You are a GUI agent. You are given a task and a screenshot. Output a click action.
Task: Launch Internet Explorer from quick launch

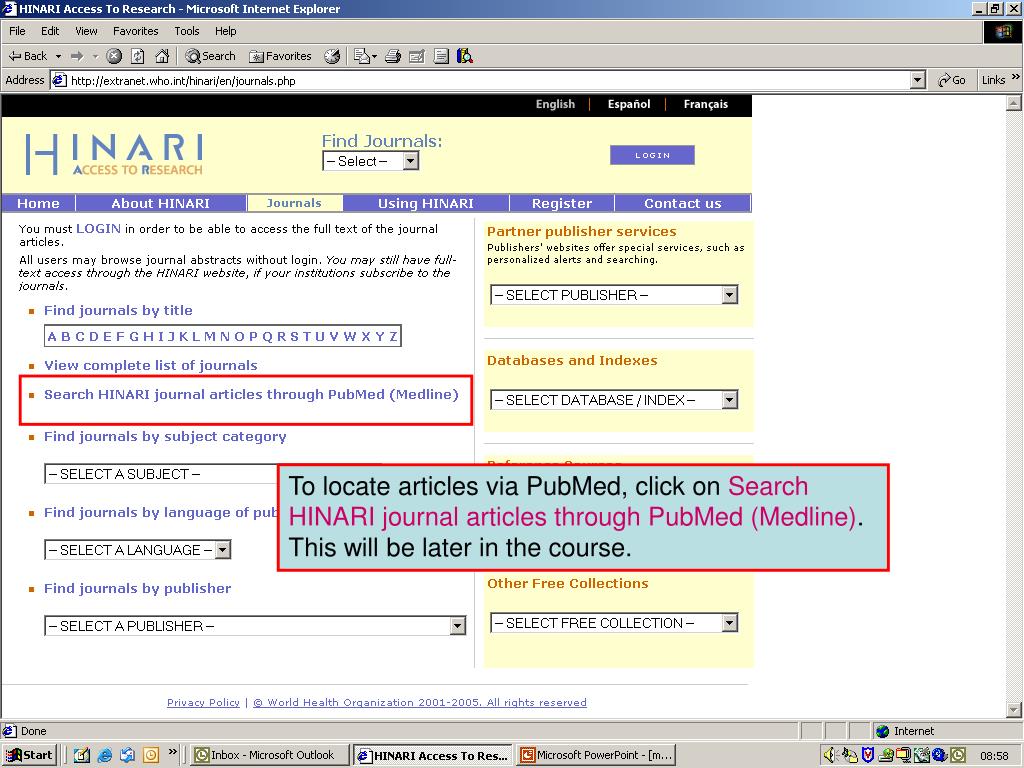pyautogui.click(x=104, y=756)
